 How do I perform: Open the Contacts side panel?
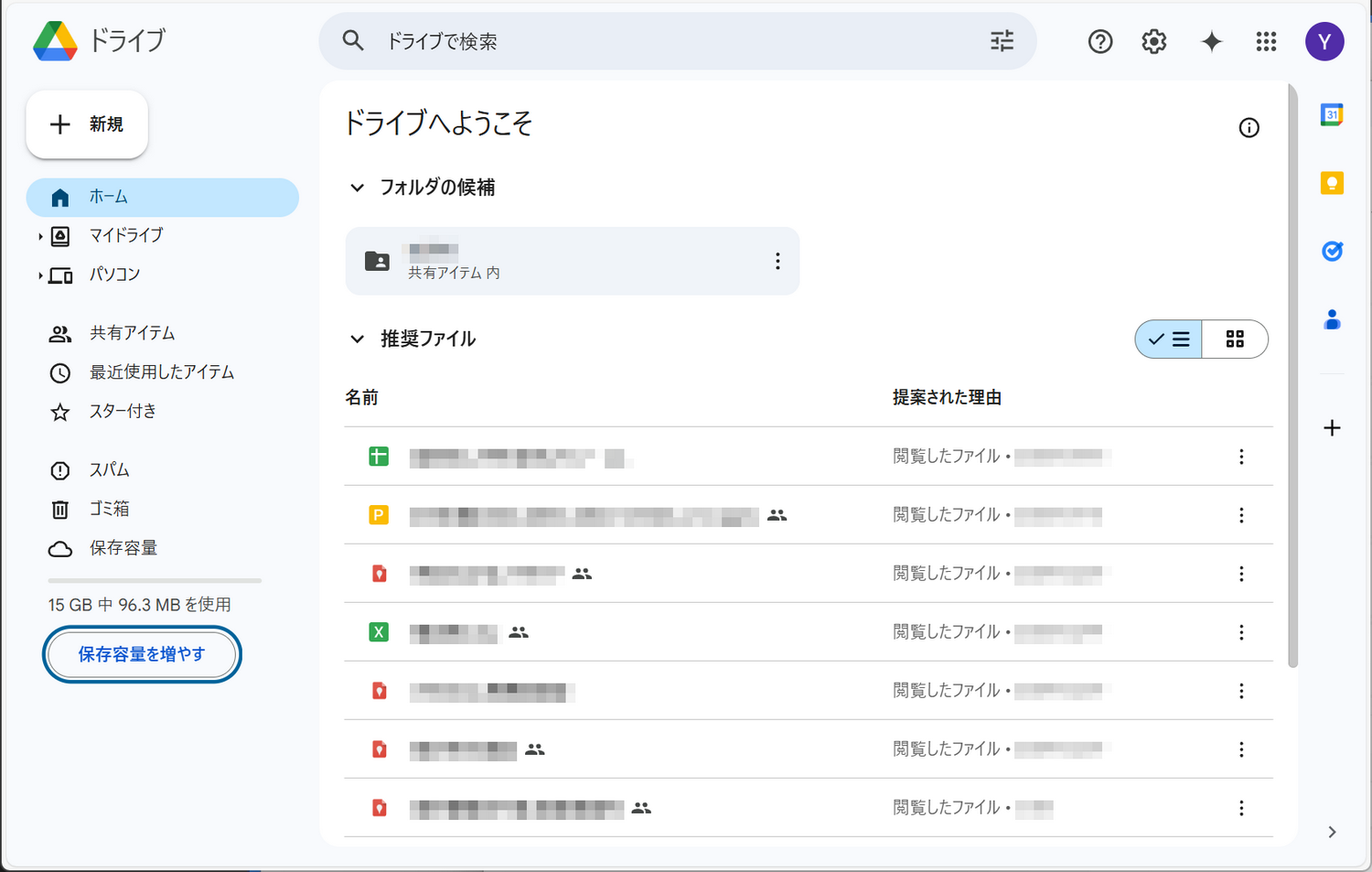[1333, 319]
